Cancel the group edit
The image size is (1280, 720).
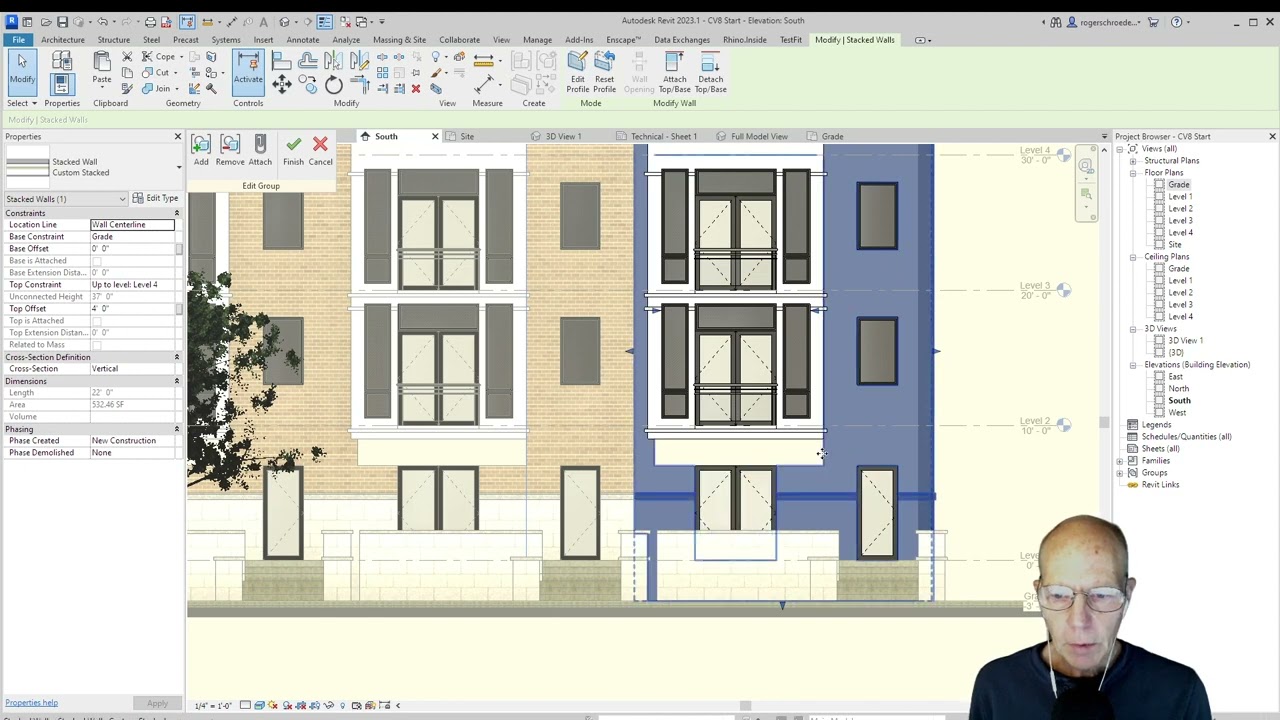point(320,150)
